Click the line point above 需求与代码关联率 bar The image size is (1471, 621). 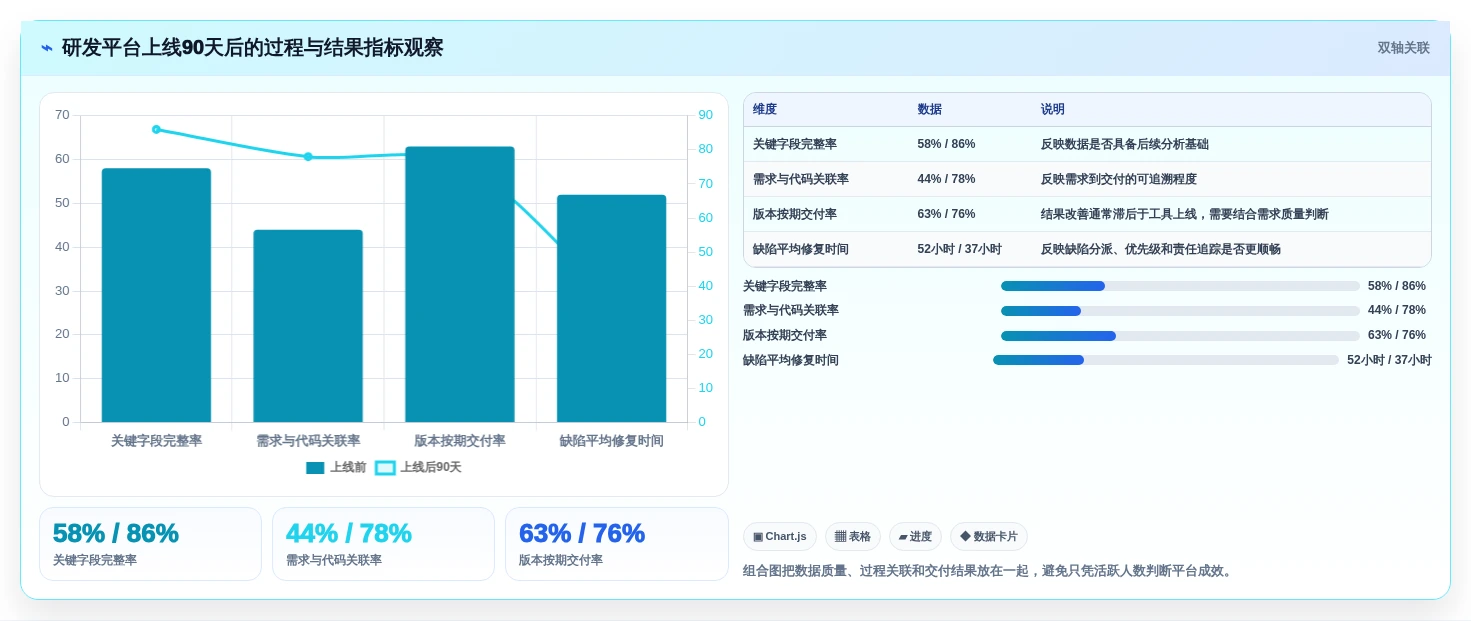308,157
